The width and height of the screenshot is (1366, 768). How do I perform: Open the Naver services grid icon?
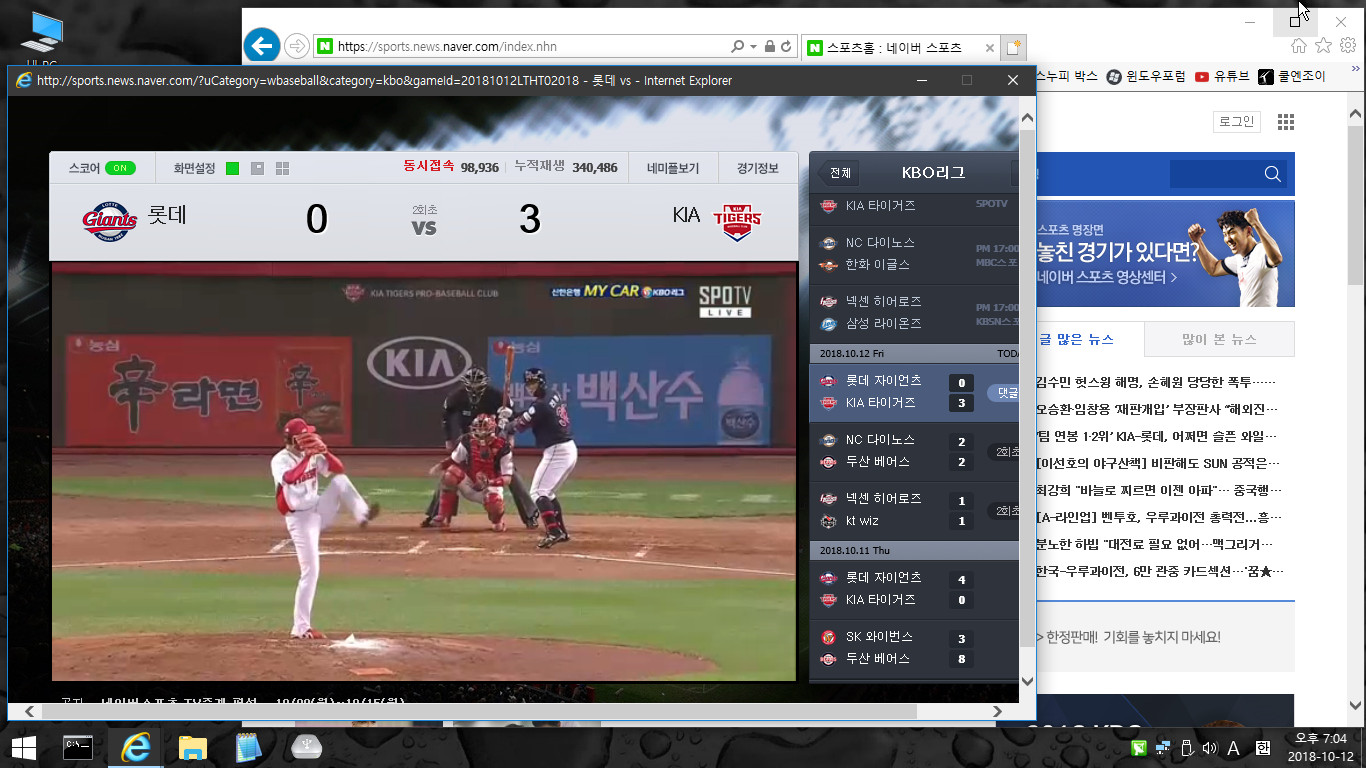click(x=1286, y=122)
